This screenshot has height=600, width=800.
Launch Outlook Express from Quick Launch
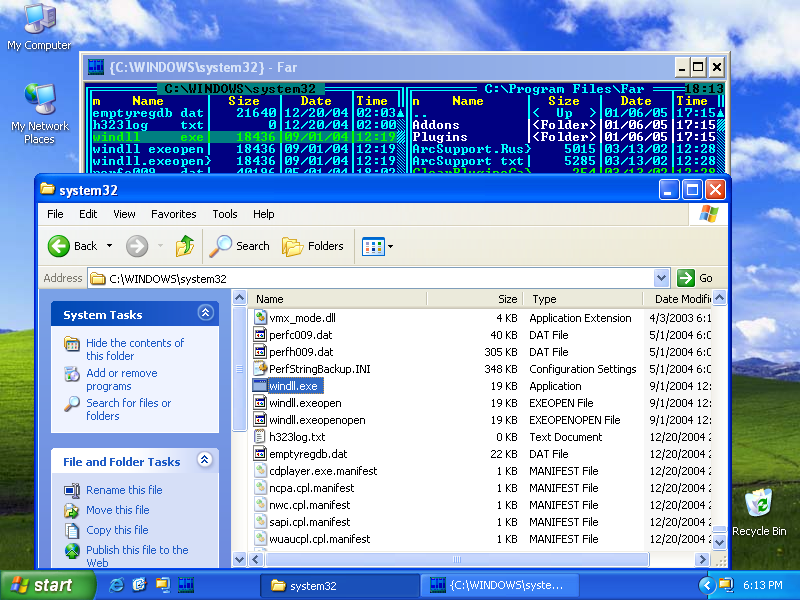[139, 585]
